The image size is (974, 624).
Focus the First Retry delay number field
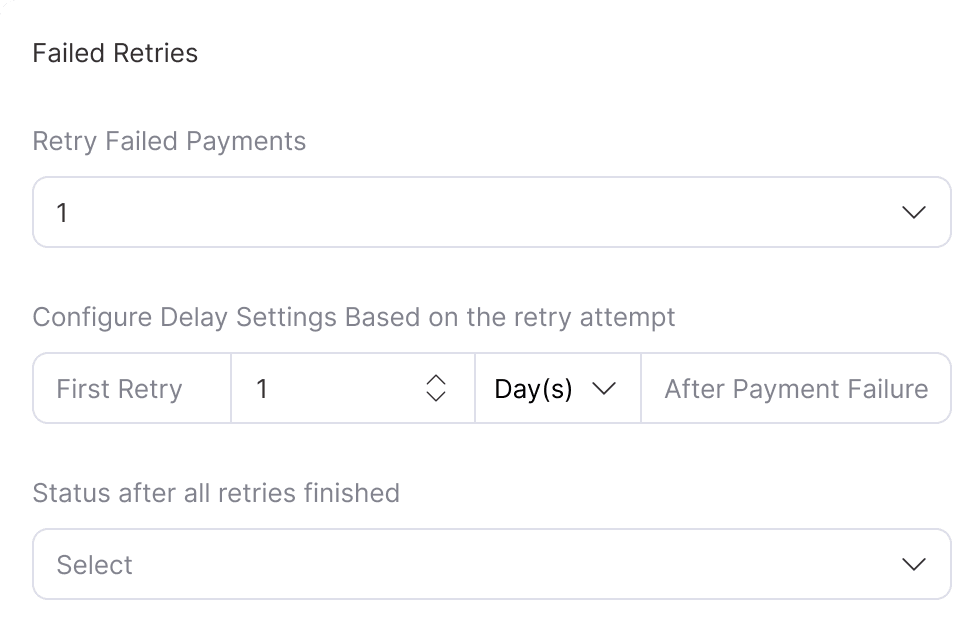pos(330,388)
